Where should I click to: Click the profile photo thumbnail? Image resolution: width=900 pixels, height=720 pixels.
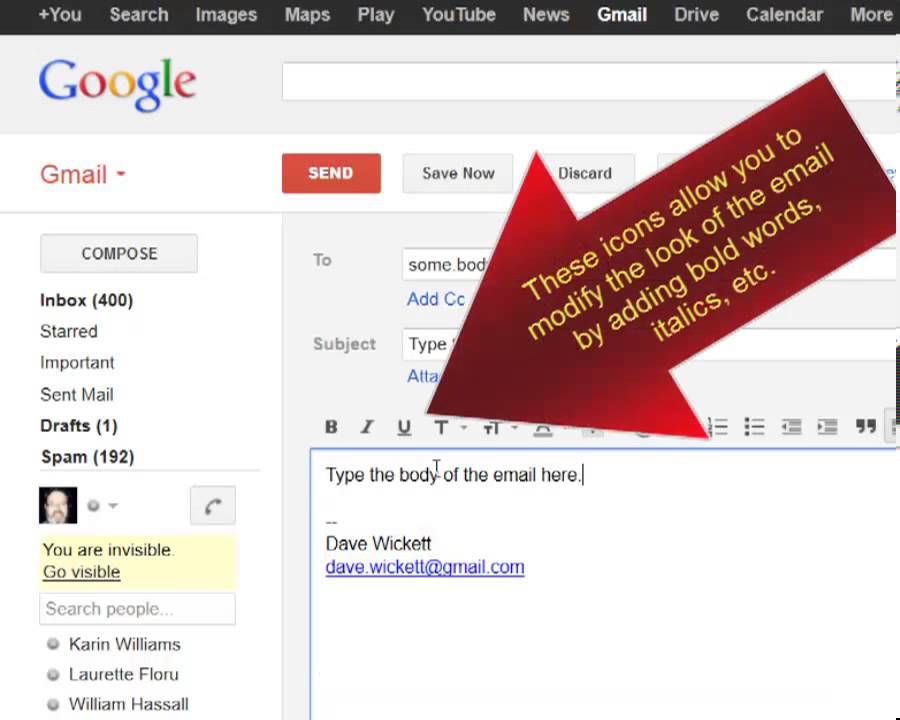[x=58, y=506]
